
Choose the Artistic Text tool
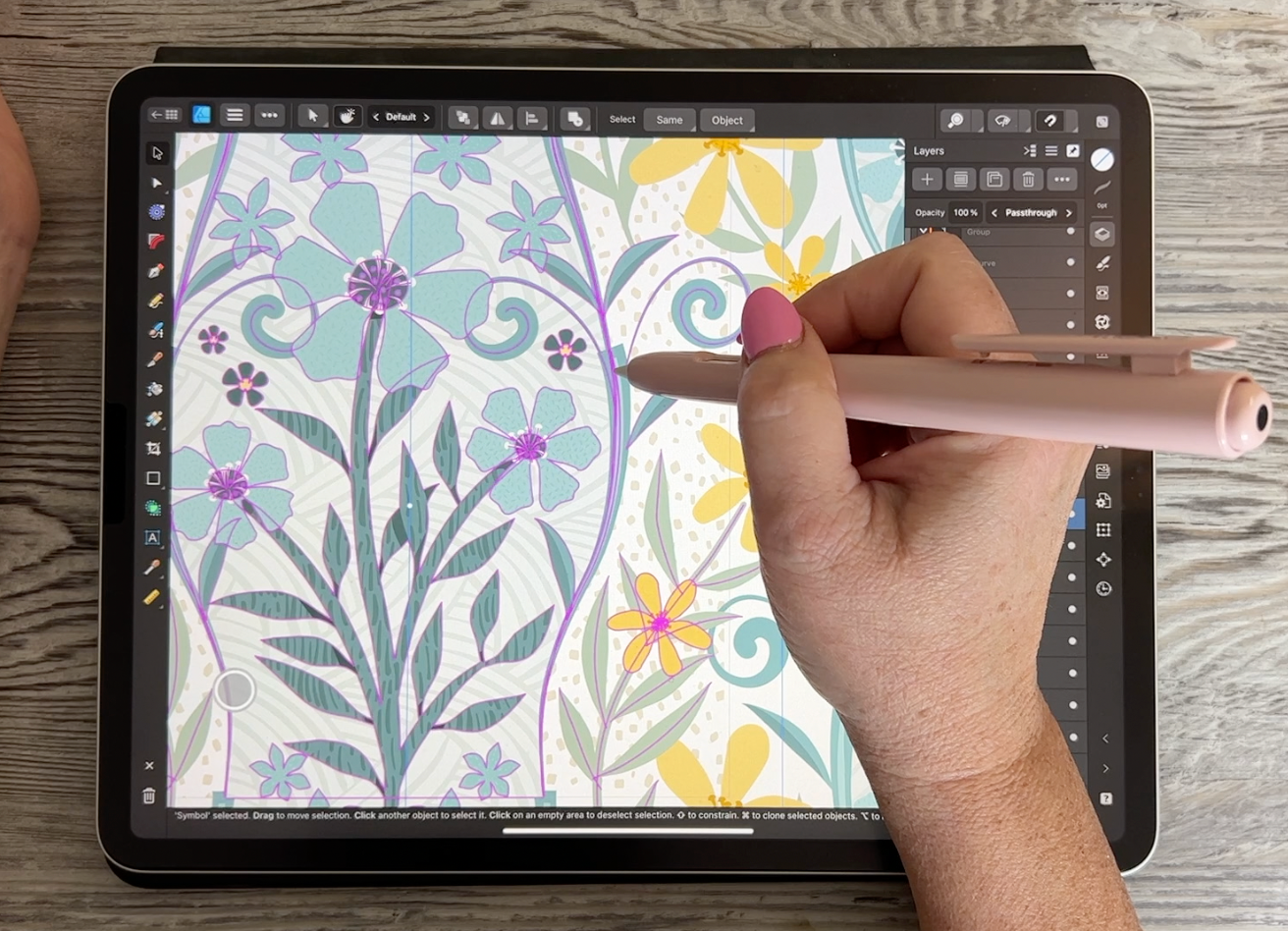pyautogui.click(x=153, y=537)
